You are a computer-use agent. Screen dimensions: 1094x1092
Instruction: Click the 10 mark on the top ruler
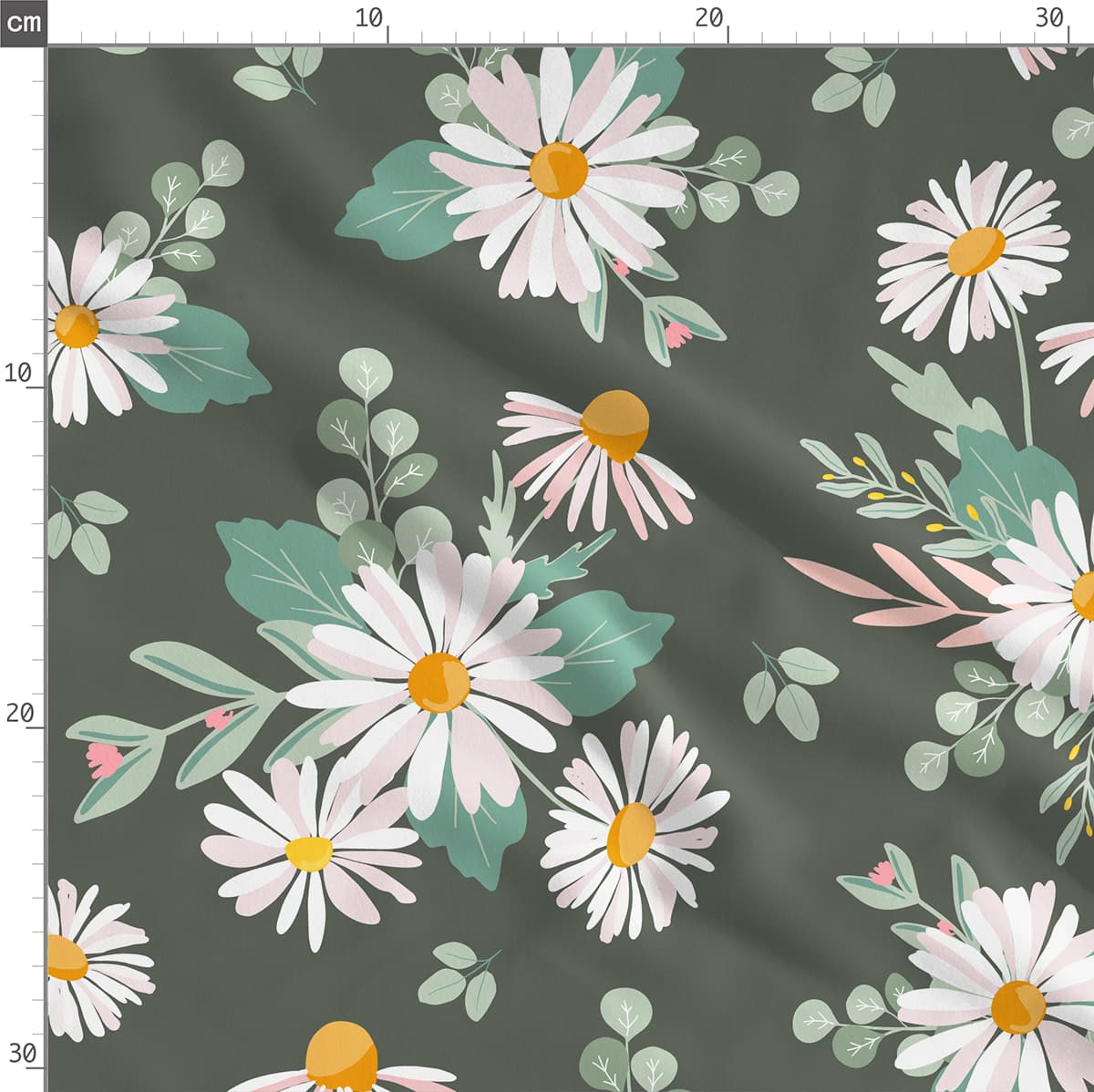point(369,18)
